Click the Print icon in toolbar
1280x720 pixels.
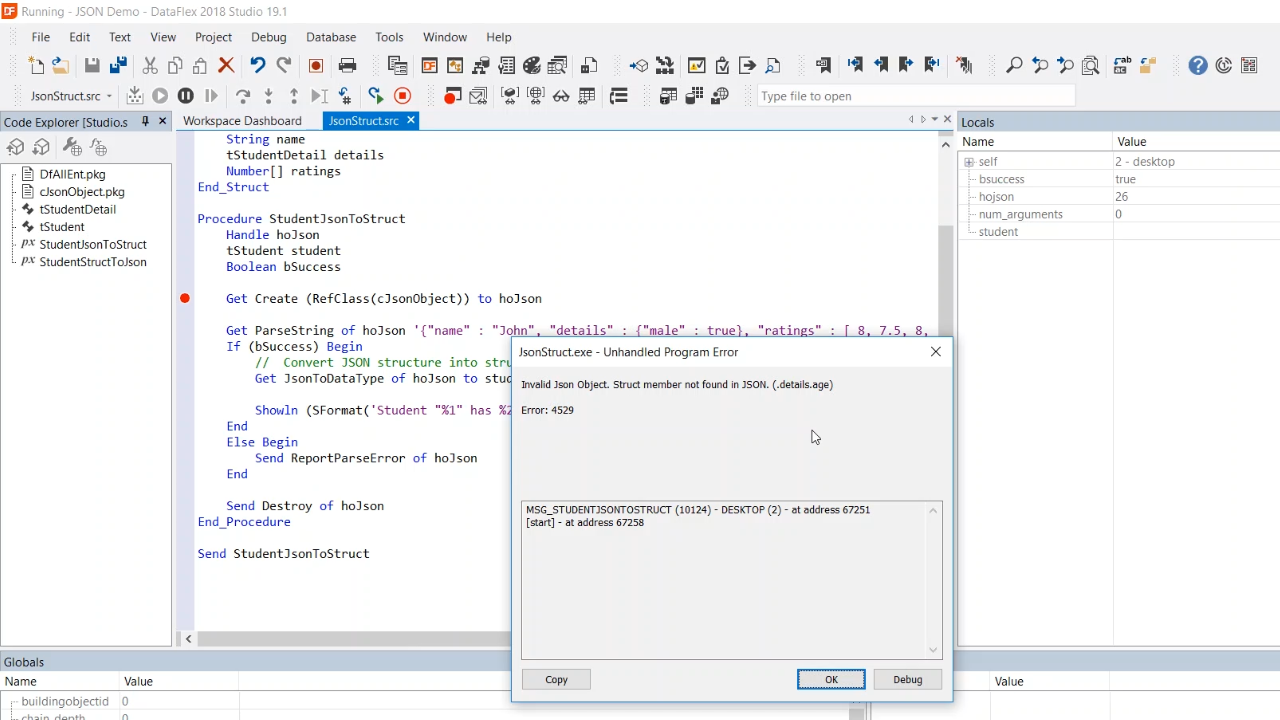click(x=347, y=66)
